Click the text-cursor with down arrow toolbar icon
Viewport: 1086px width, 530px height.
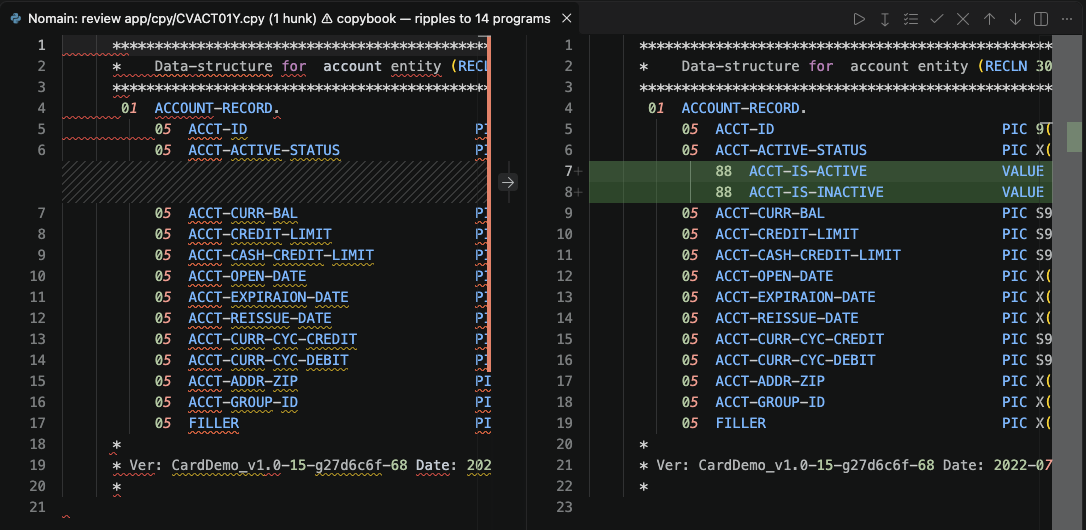tap(884, 19)
